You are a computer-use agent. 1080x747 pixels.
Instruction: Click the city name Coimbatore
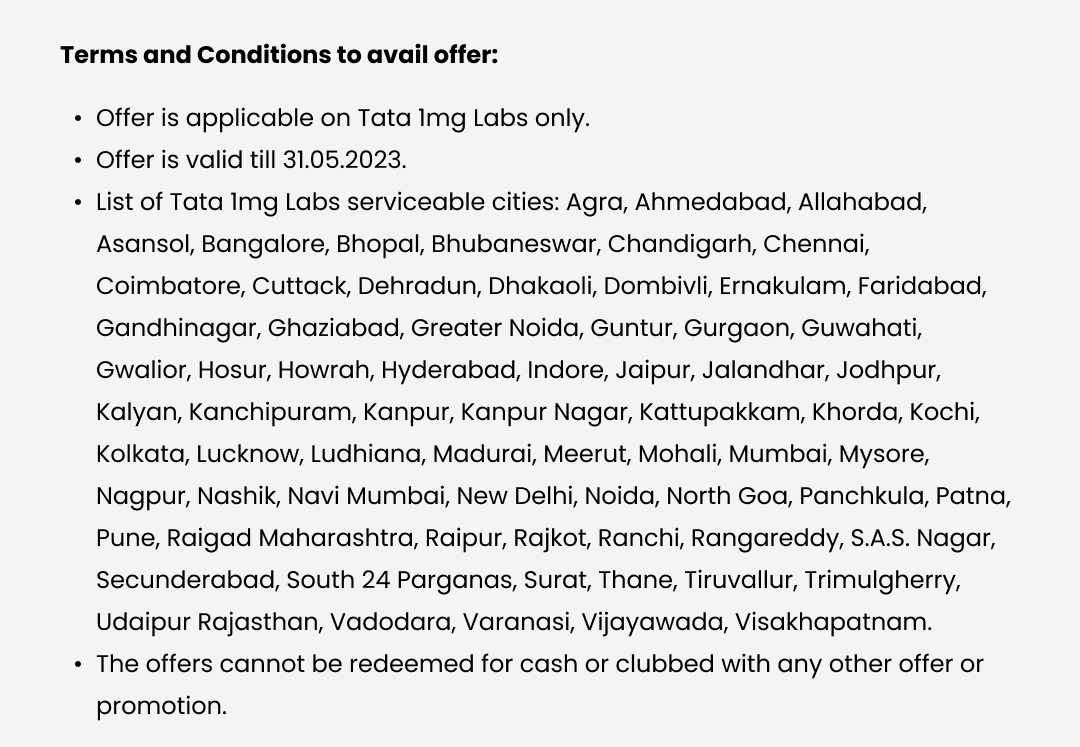tap(168, 286)
